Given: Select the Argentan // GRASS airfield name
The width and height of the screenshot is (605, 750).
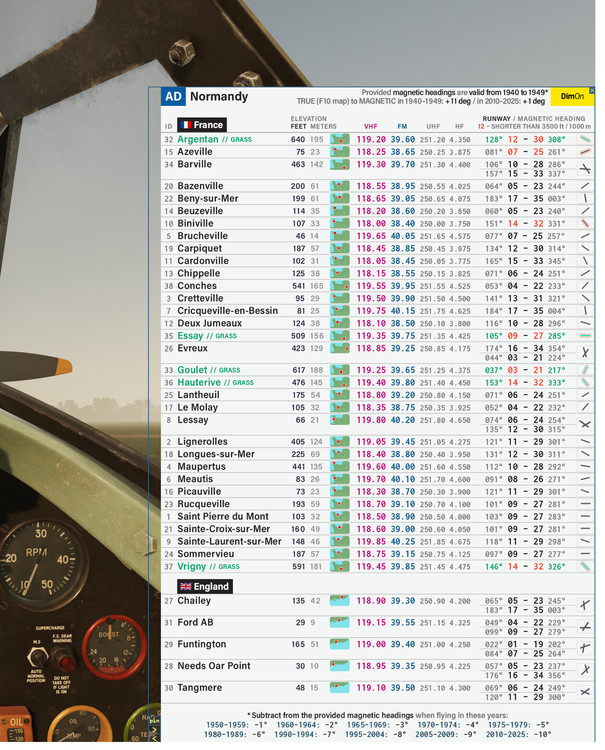Looking at the screenshot, I should pyautogui.click(x=214, y=140).
